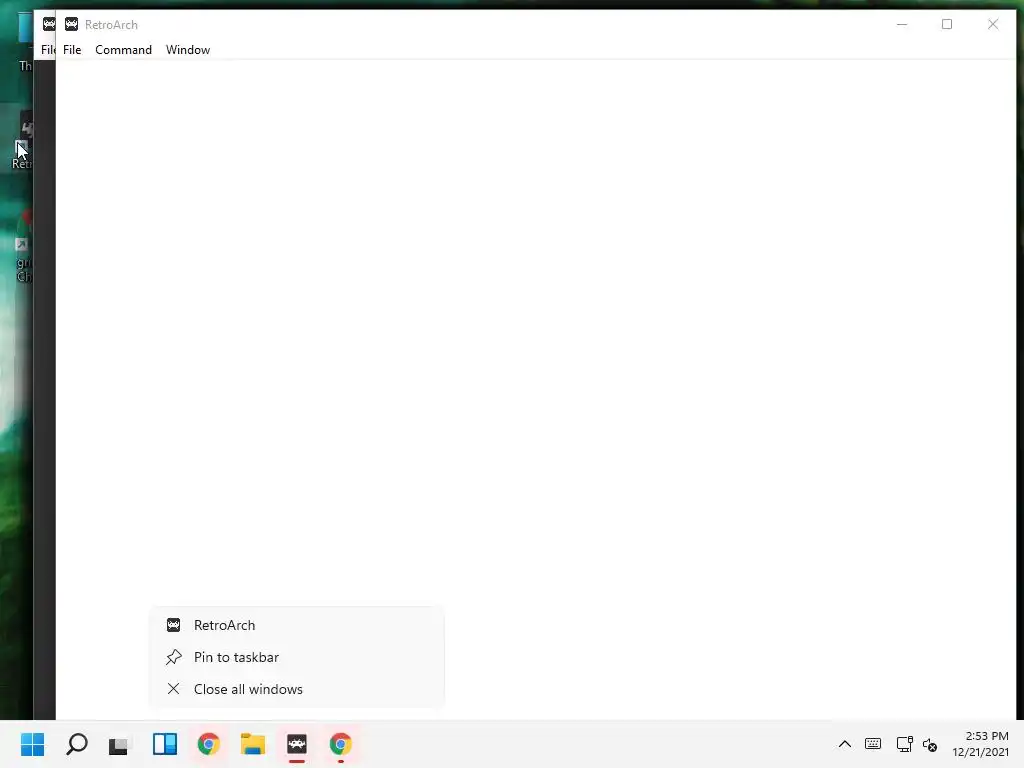
Task: Show hidden system tray icons
Action: (x=844, y=744)
